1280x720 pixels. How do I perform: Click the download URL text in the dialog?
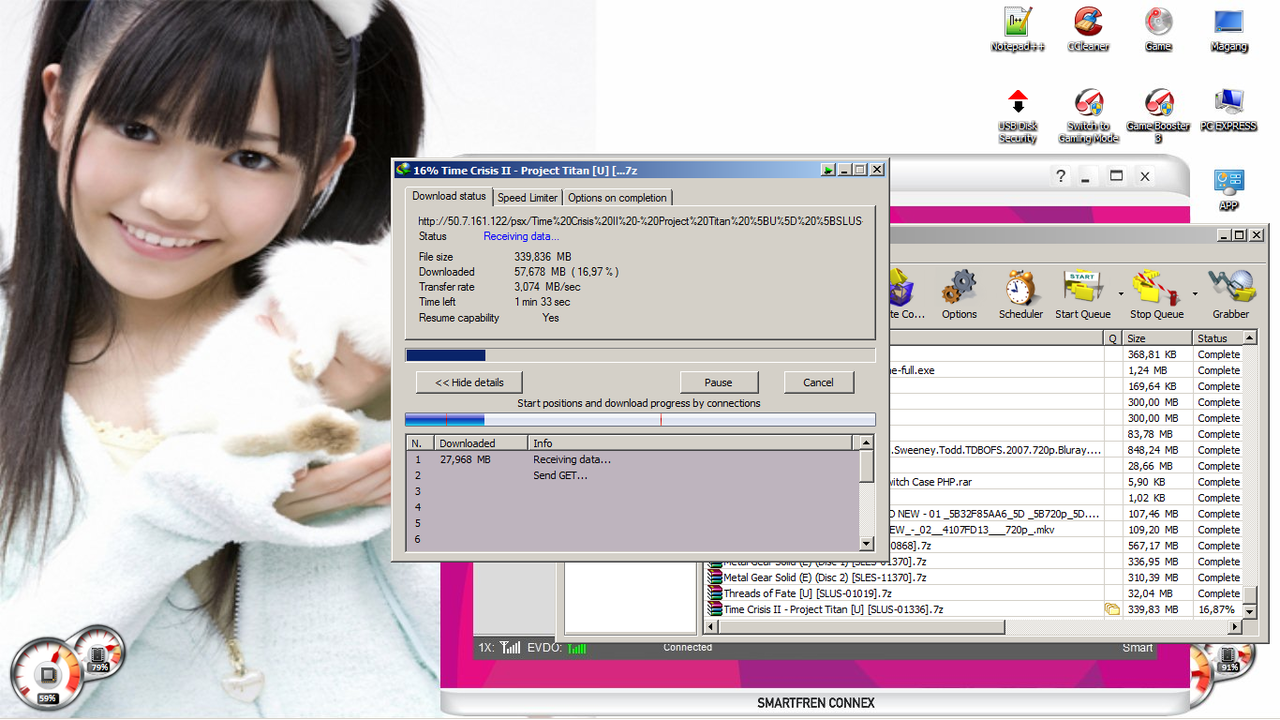640,220
